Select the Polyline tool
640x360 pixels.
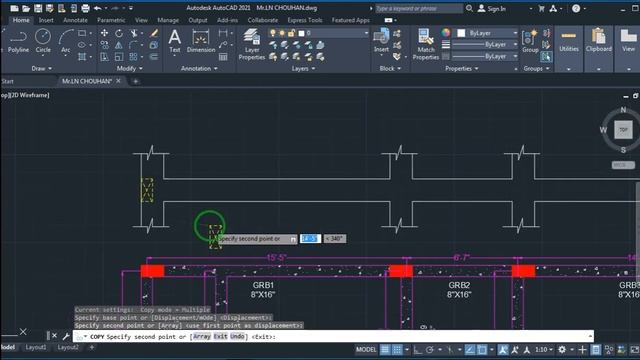coord(18,41)
